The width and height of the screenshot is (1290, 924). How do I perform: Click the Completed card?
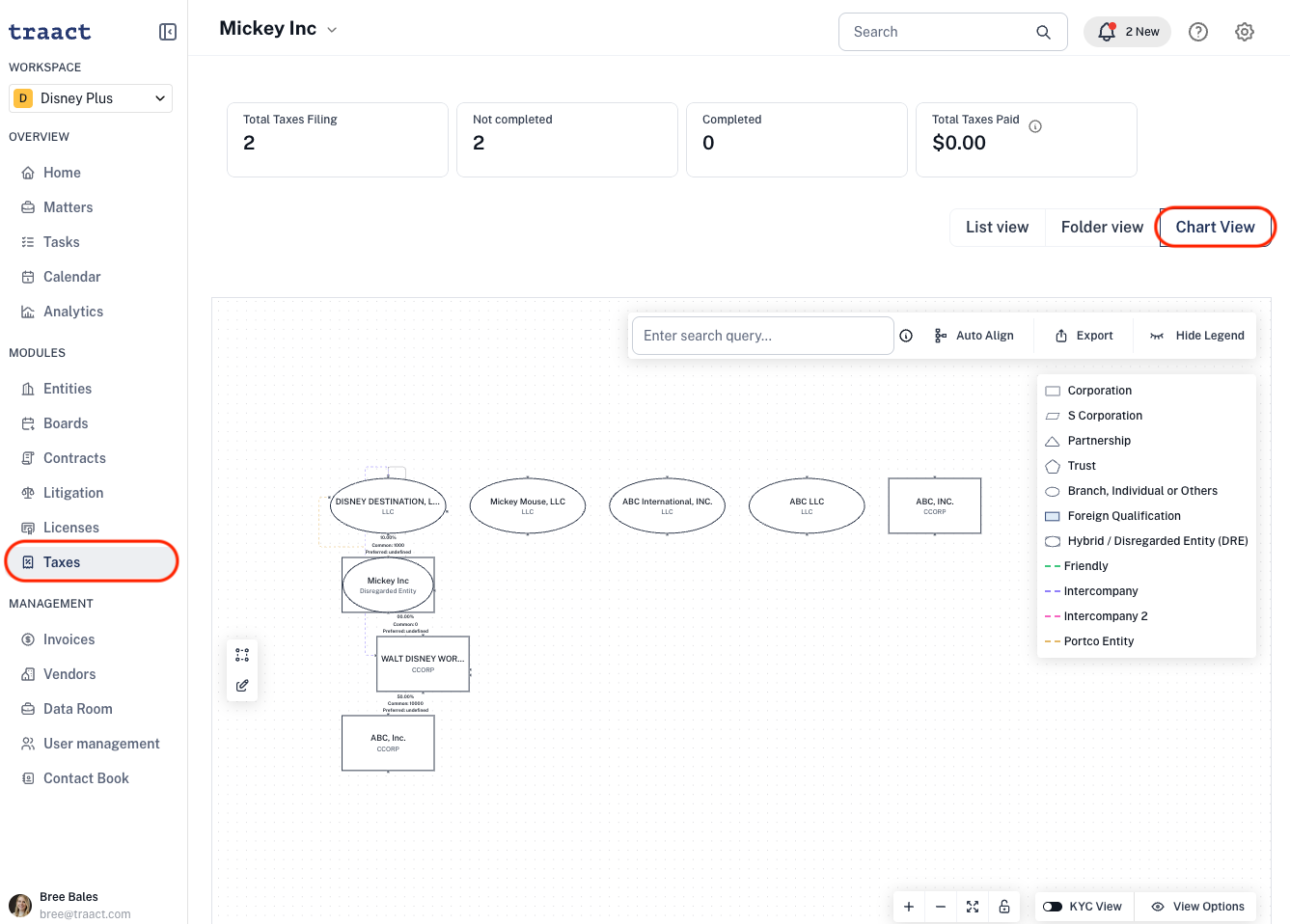[797, 140]
